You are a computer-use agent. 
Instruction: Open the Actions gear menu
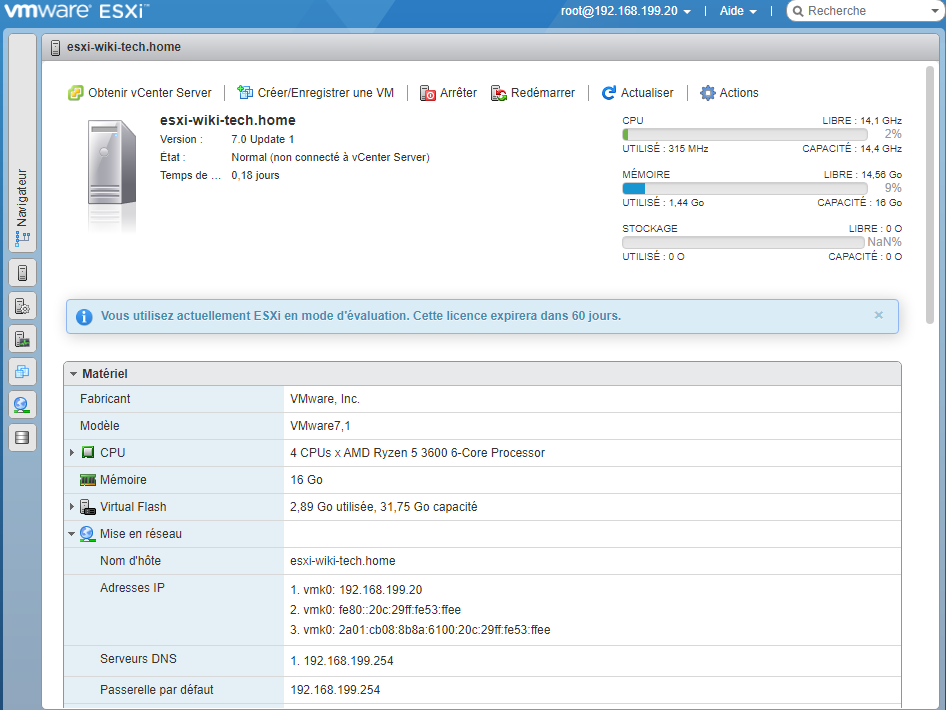pos(729,93)
